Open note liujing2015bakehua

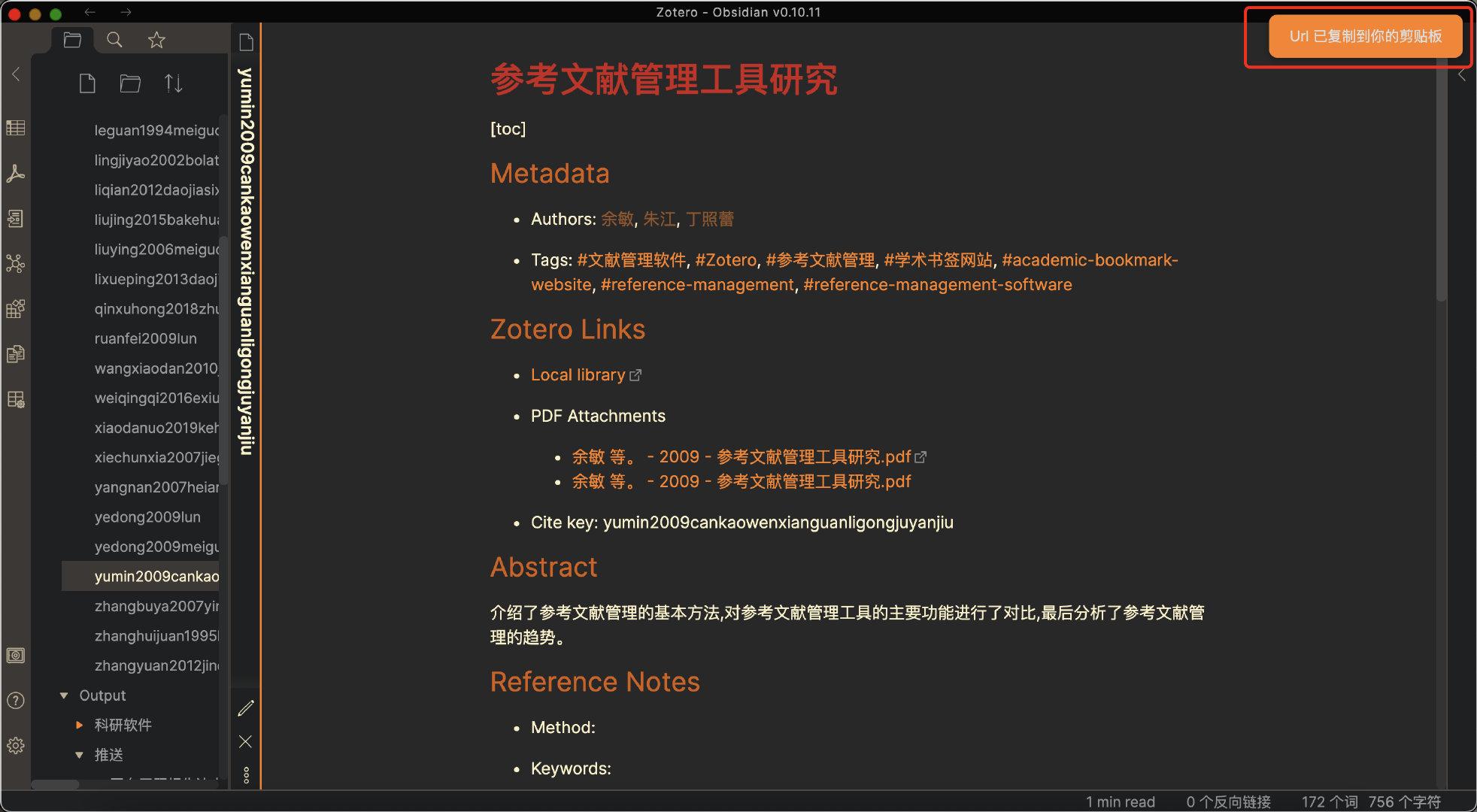coord(156,220)
